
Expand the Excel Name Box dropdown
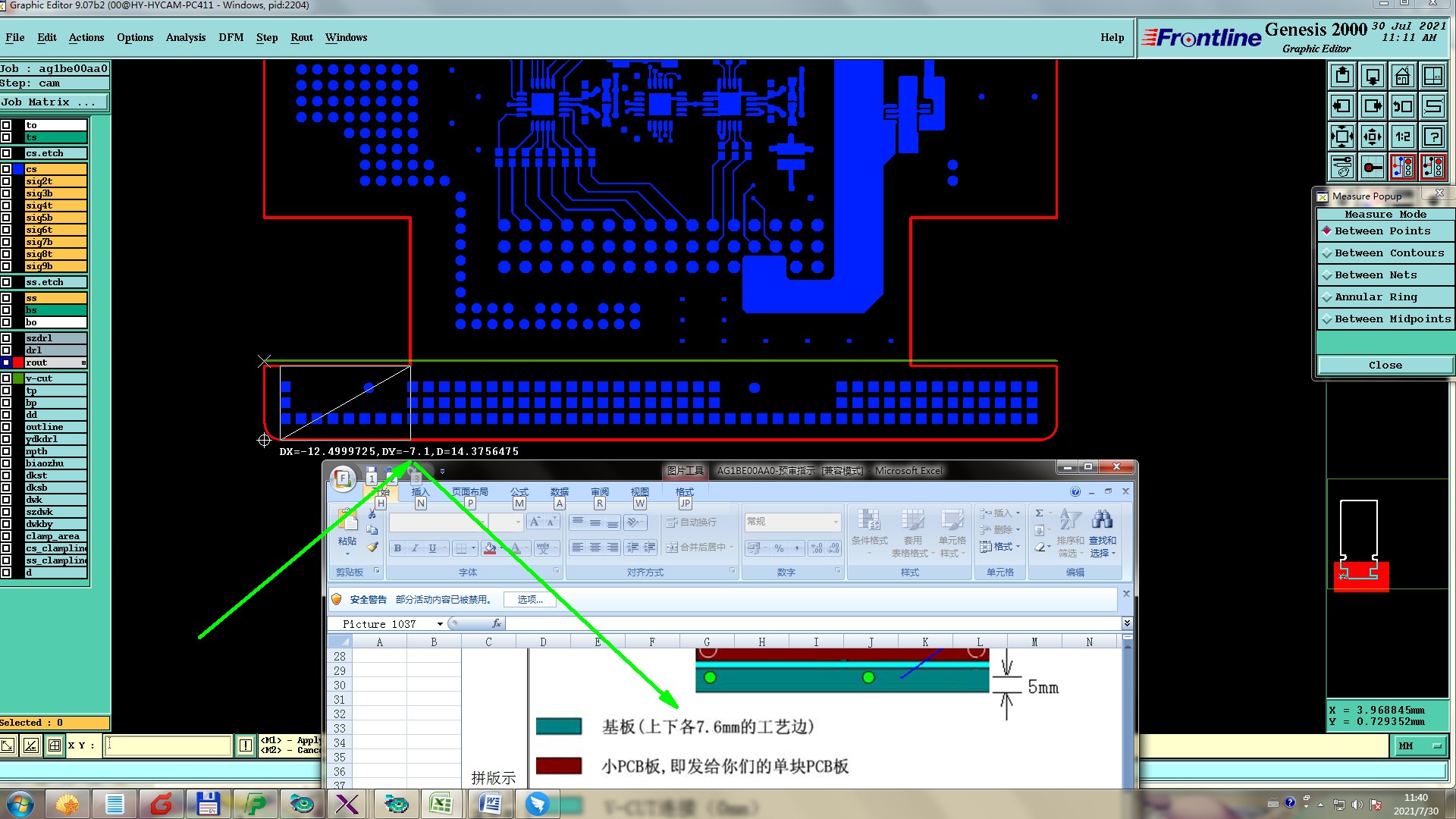tap(440, 624)
